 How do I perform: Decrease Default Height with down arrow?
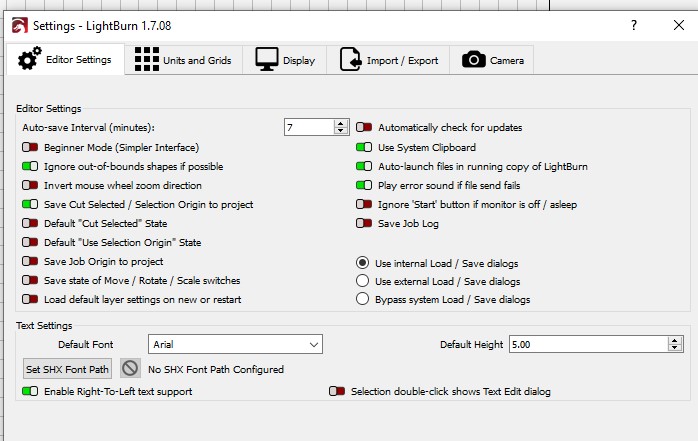point(674,348)
